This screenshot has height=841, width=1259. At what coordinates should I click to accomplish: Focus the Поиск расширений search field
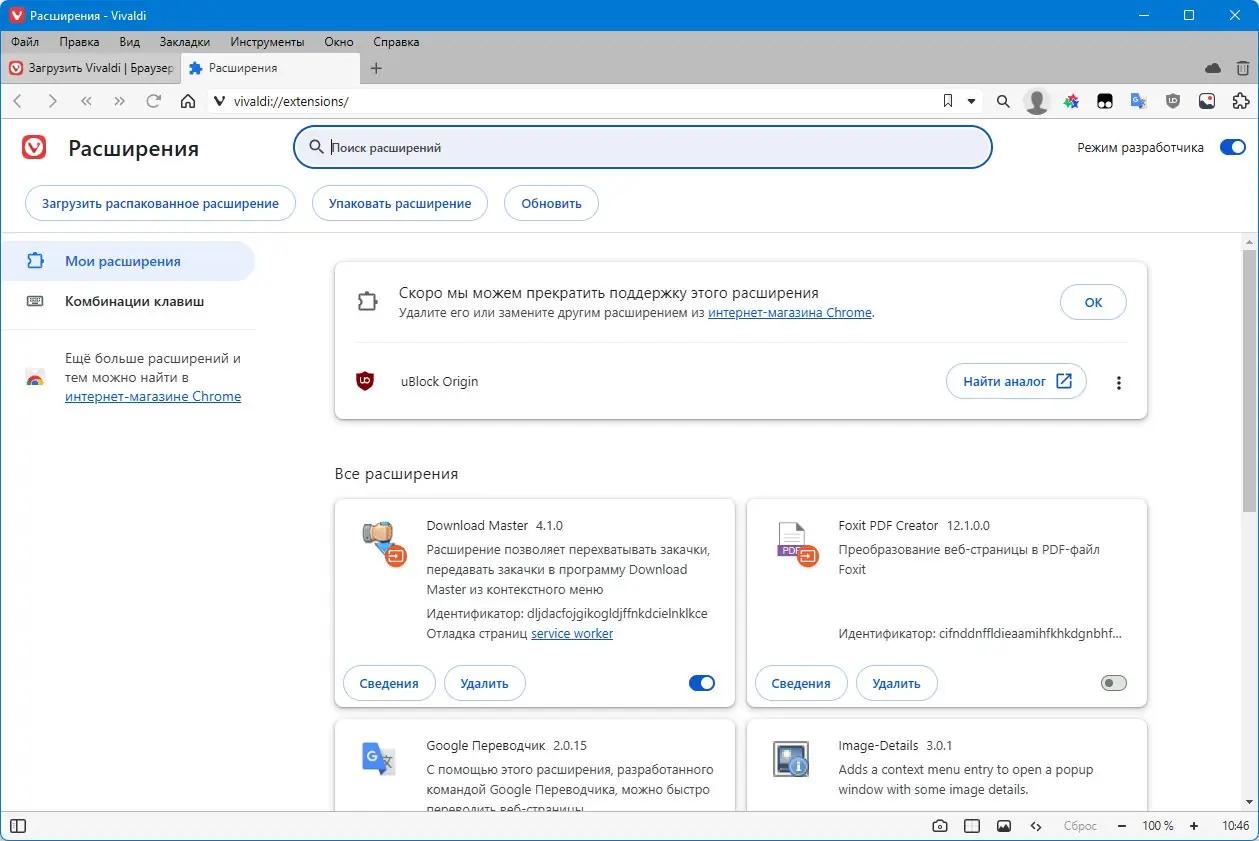pyautogui.click(x=642, y=147)
